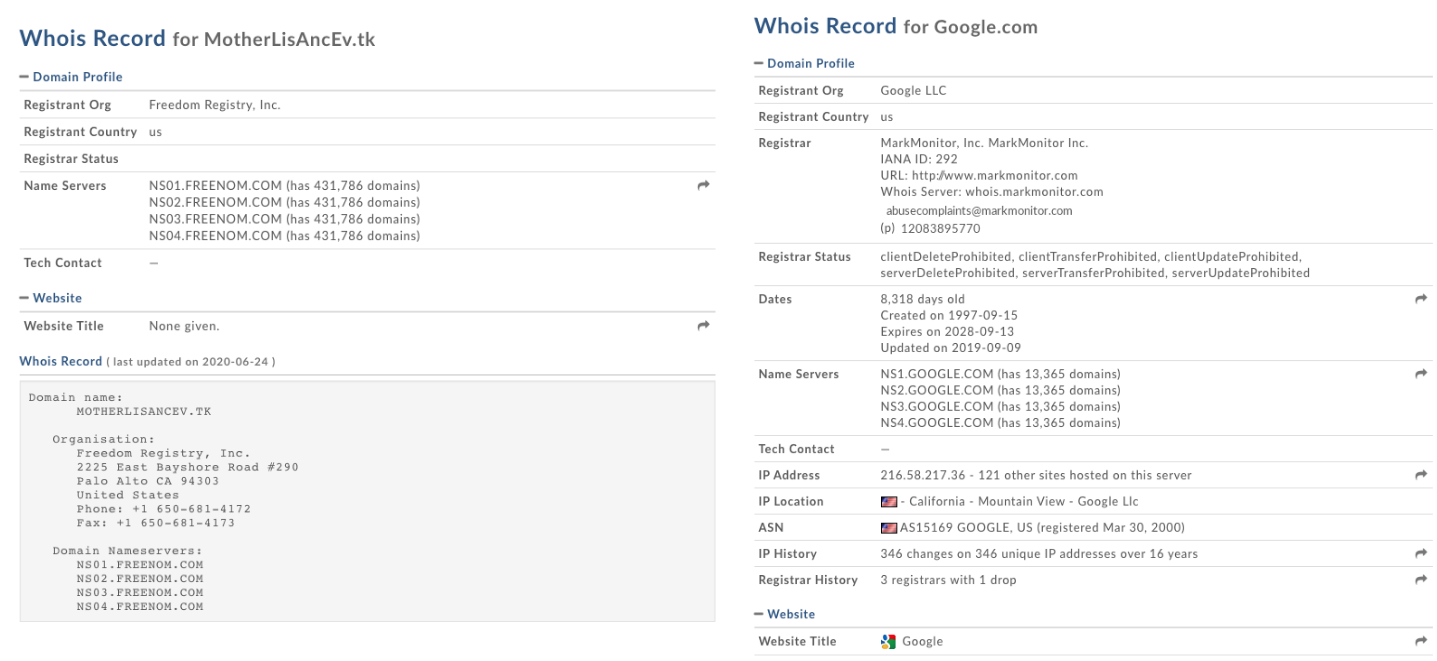Image resolution: width=1437 pixels, height=661 pixels.
Task: Click the arrow icon in the MotherLisAncEv.tk Name Servers row
Action: pyautogui.click(x=703, y=186)
